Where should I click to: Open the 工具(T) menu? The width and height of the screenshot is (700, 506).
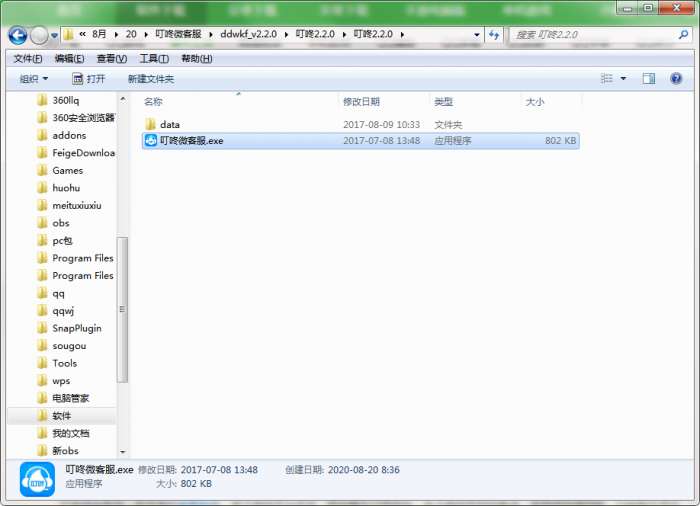(154, 59)
